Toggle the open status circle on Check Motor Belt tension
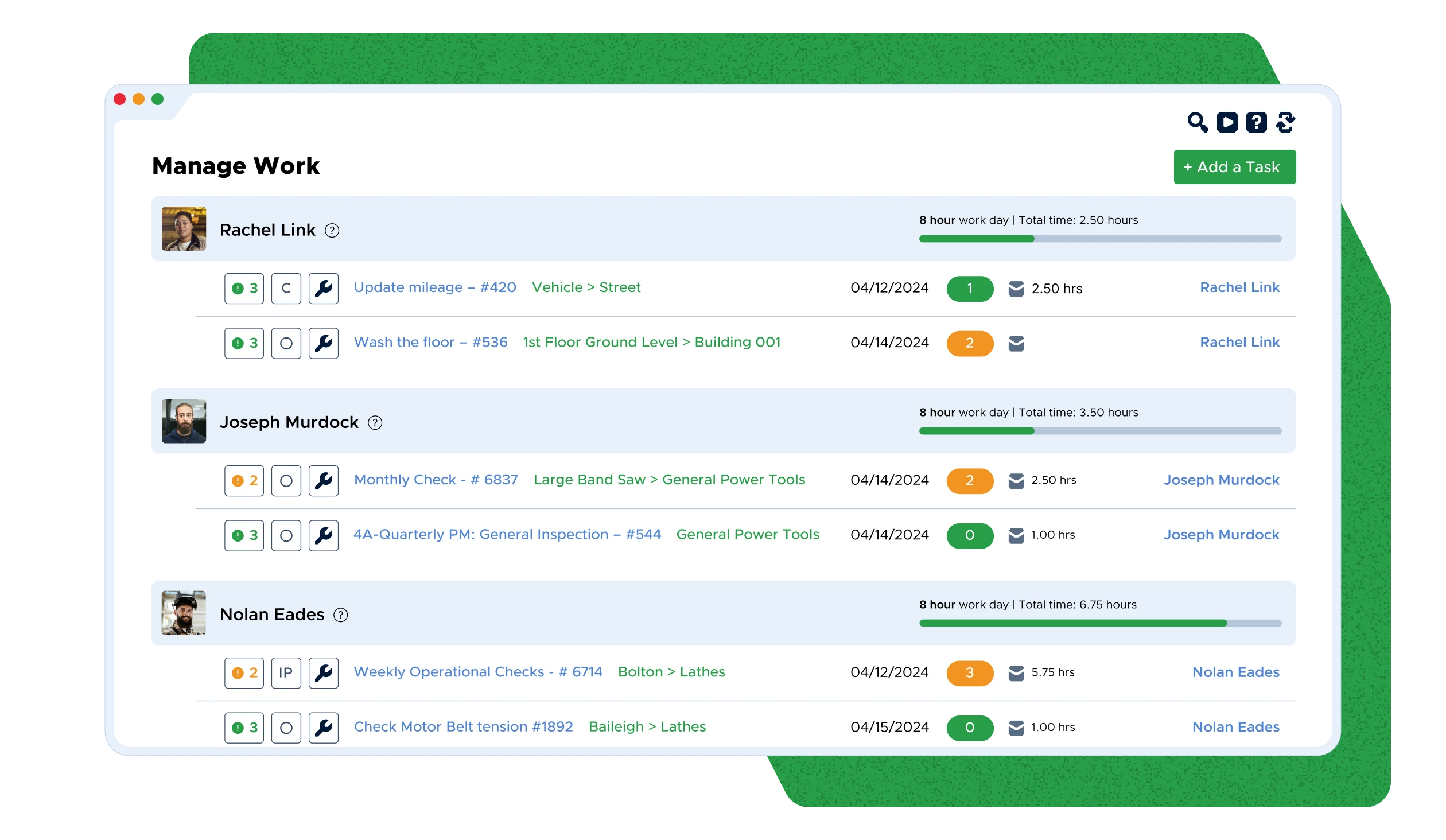 click(x=286, y=728)
